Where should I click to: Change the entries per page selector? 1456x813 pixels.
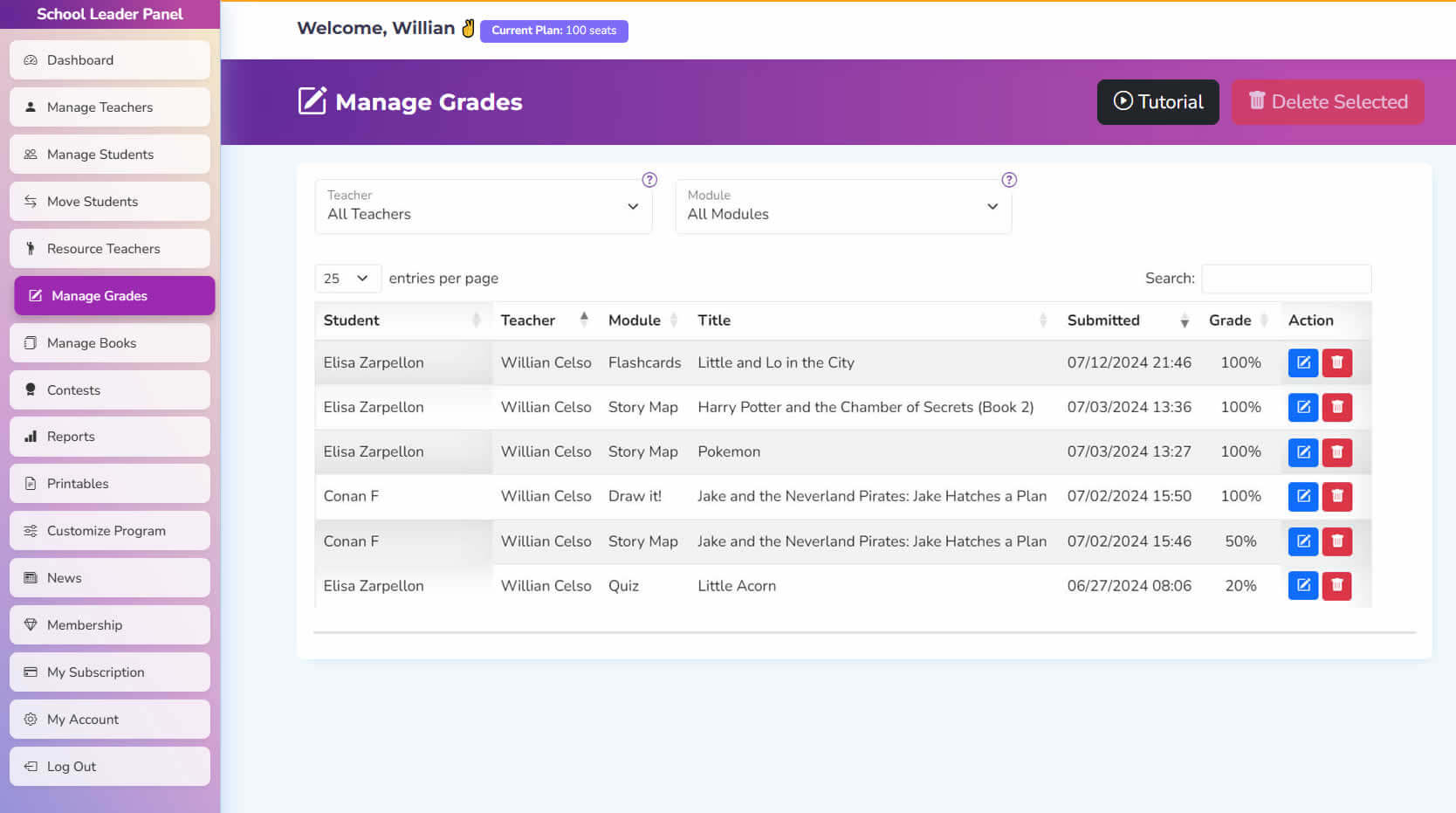pyautogui.click(x=347, y=279)
